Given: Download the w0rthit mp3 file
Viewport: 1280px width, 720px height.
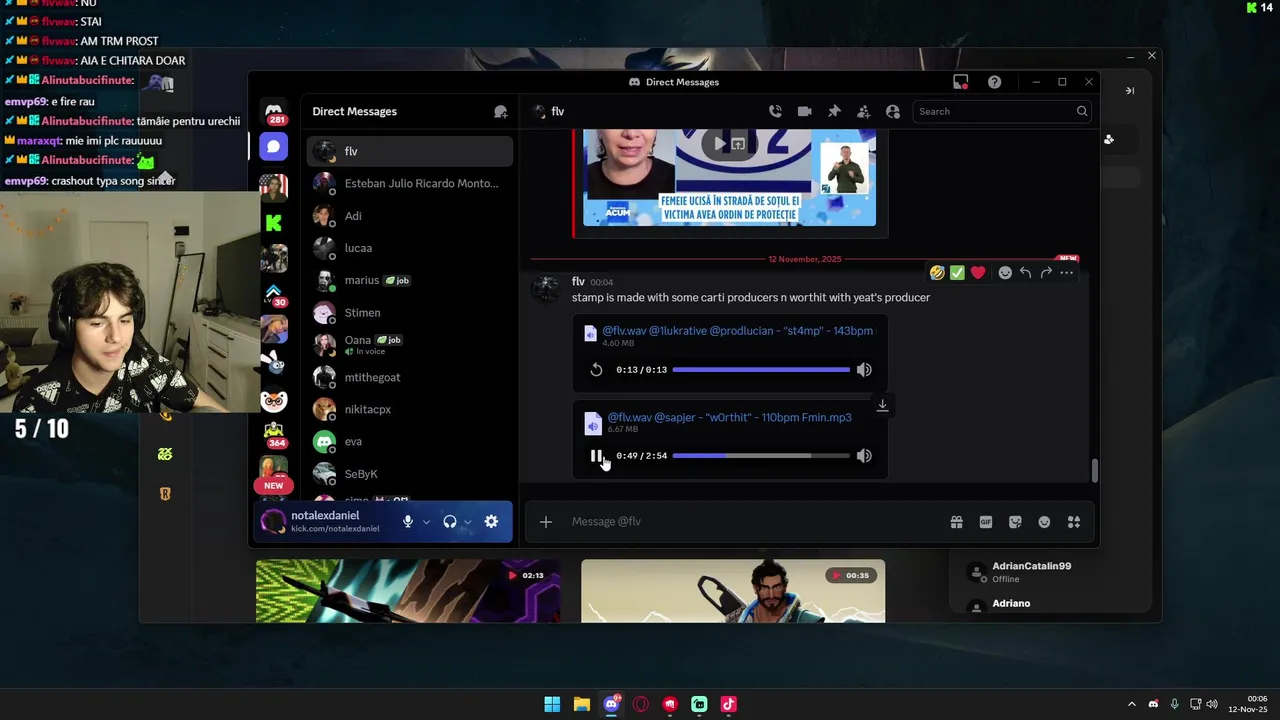Looking at the screenshot, I should tap(882, 406).
